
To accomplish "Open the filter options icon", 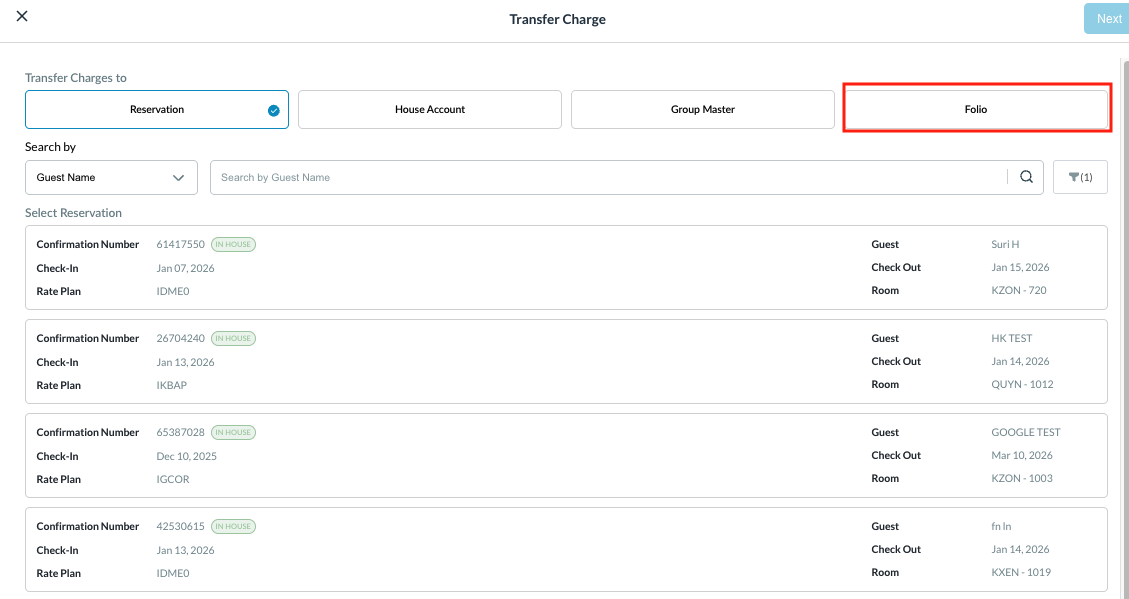I will 1080,177.
